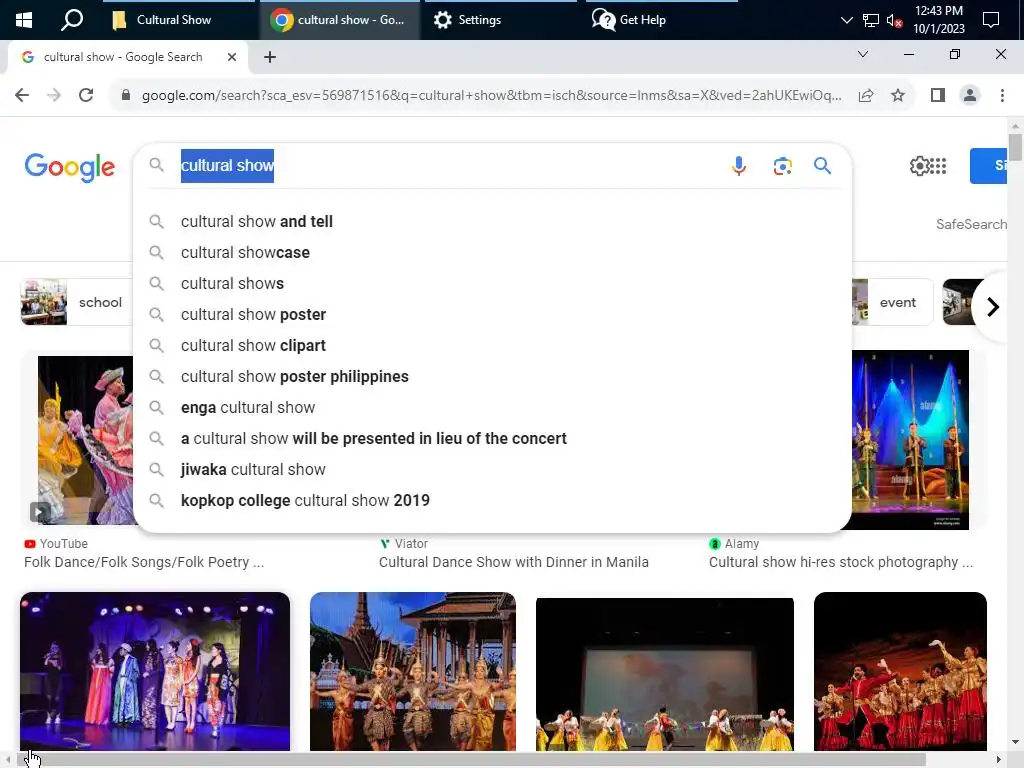Viewport: 1024px width, 768px height.
Task: Open the costumed stage performers thumbnail
Action: (155, 671)
